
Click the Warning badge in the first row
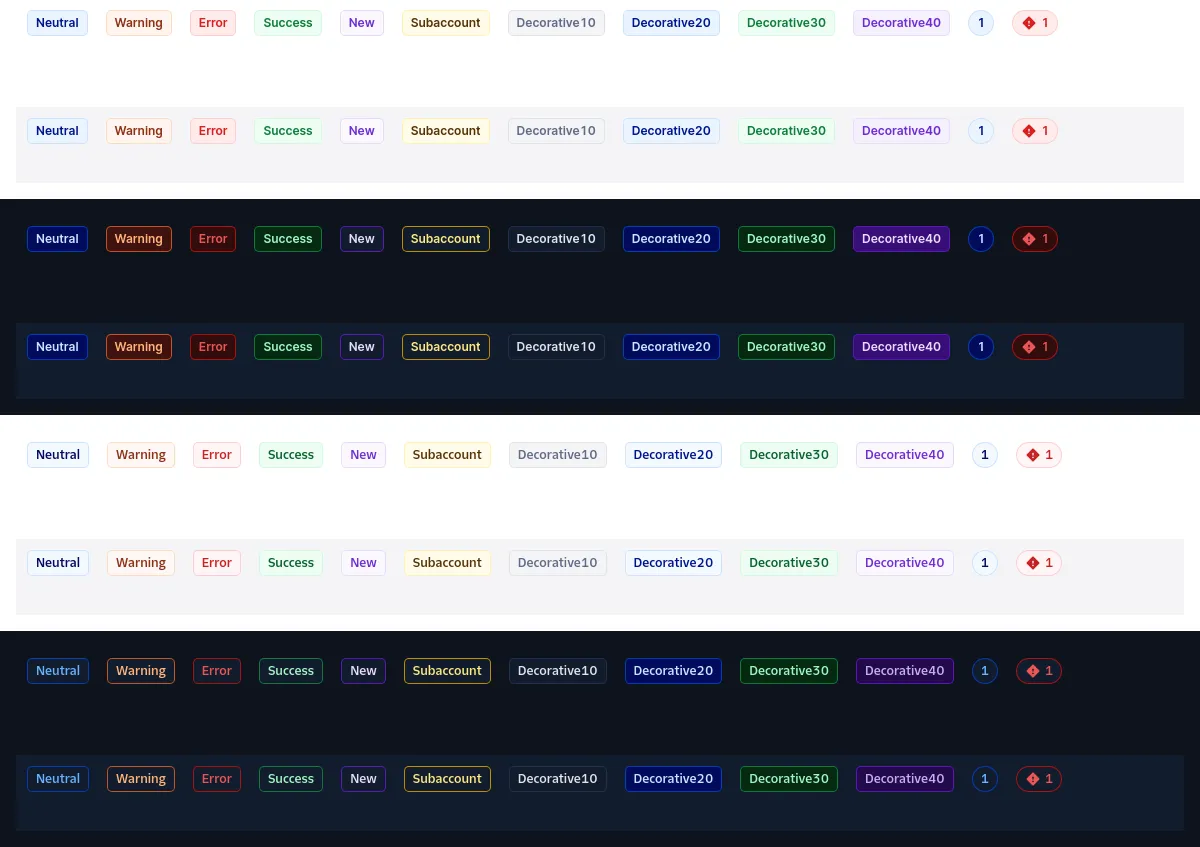tap(139, 23)
